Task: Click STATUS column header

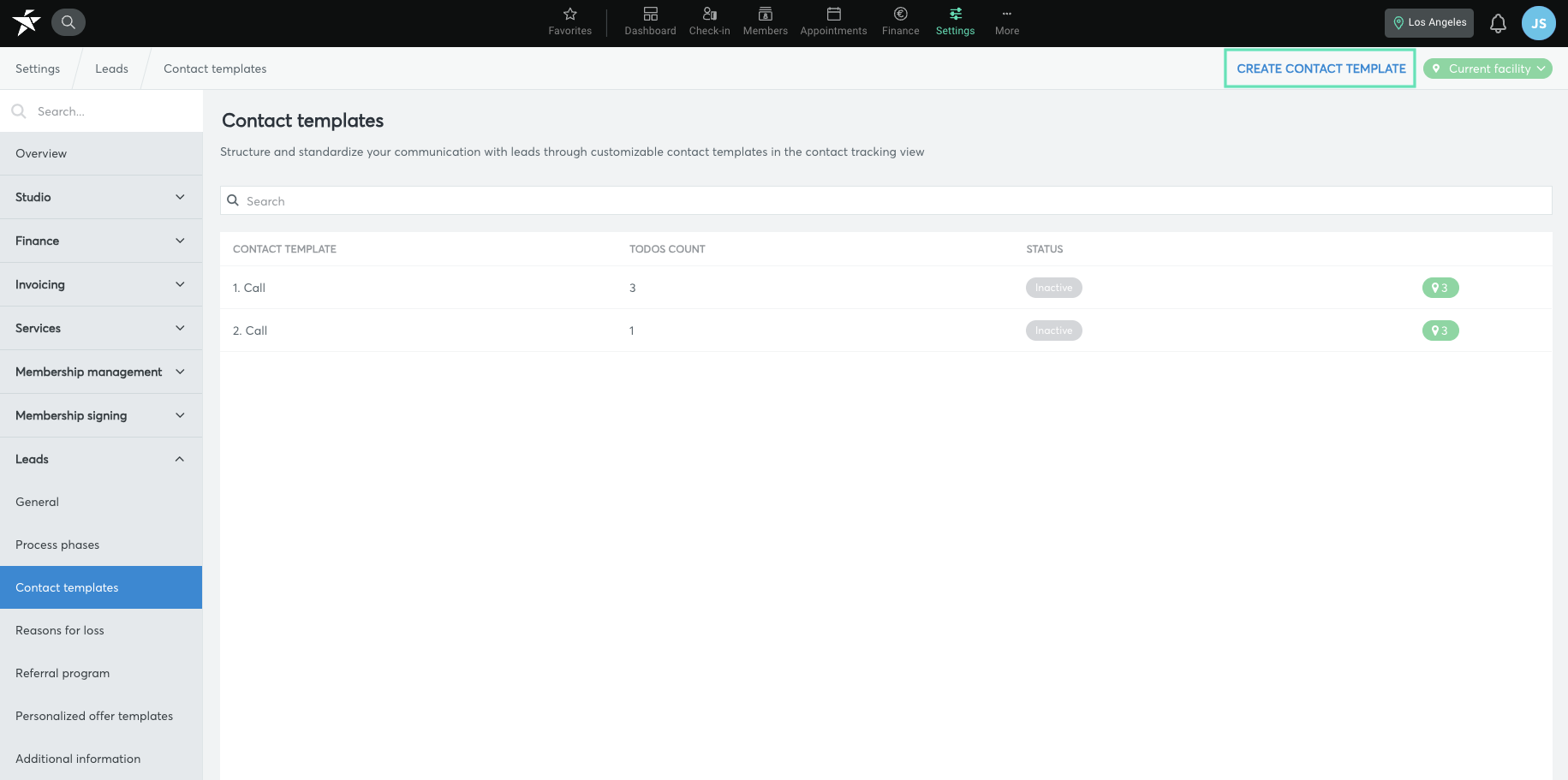Action: click(1045, 249)
